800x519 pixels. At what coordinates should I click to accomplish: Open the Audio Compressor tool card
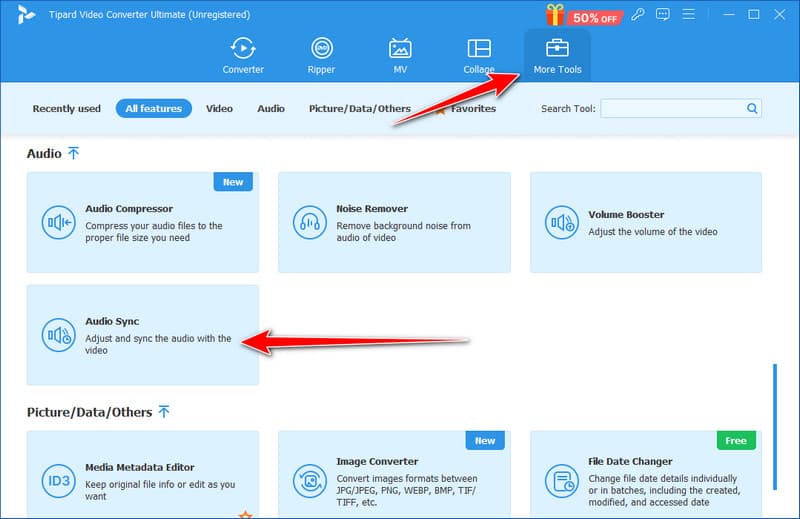coord(142,223)
